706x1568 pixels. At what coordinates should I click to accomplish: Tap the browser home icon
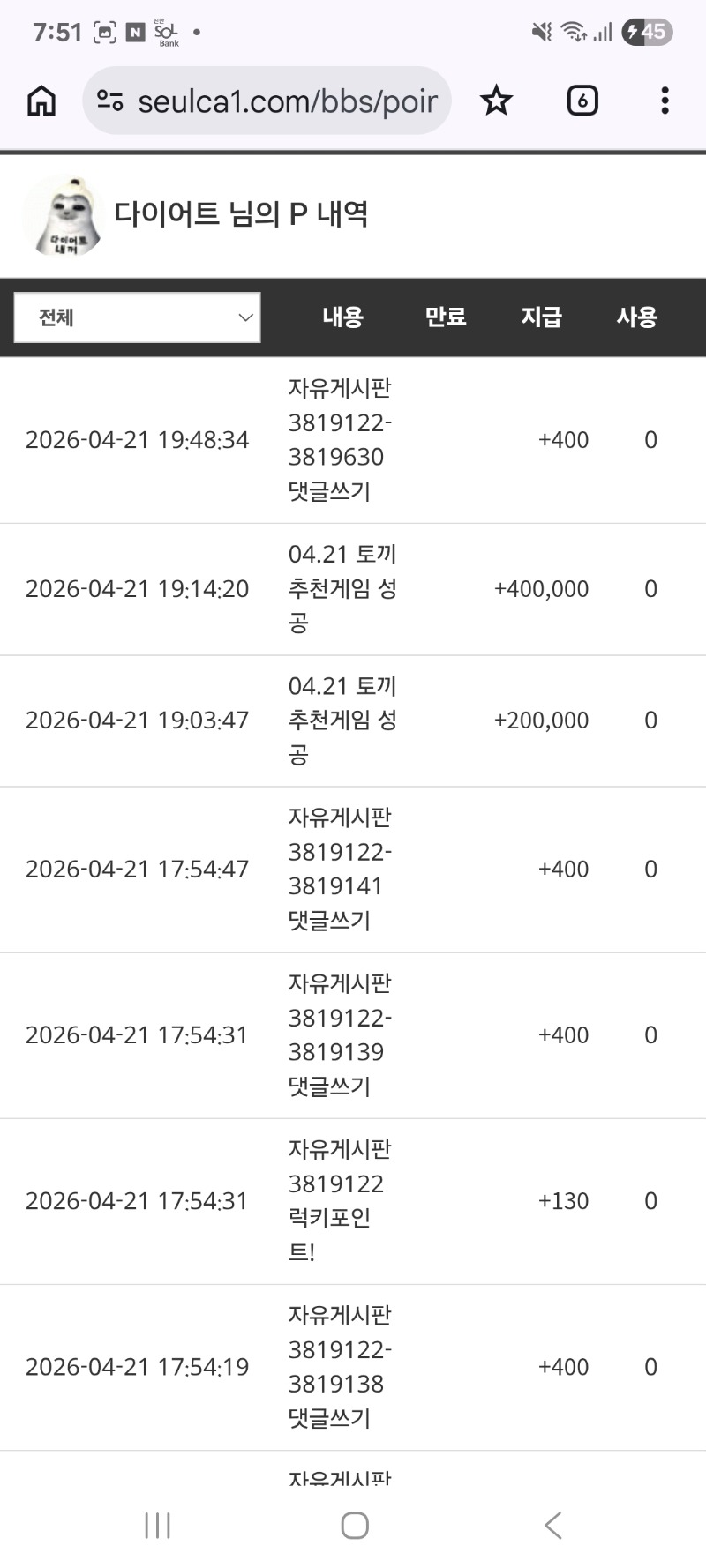41,101
